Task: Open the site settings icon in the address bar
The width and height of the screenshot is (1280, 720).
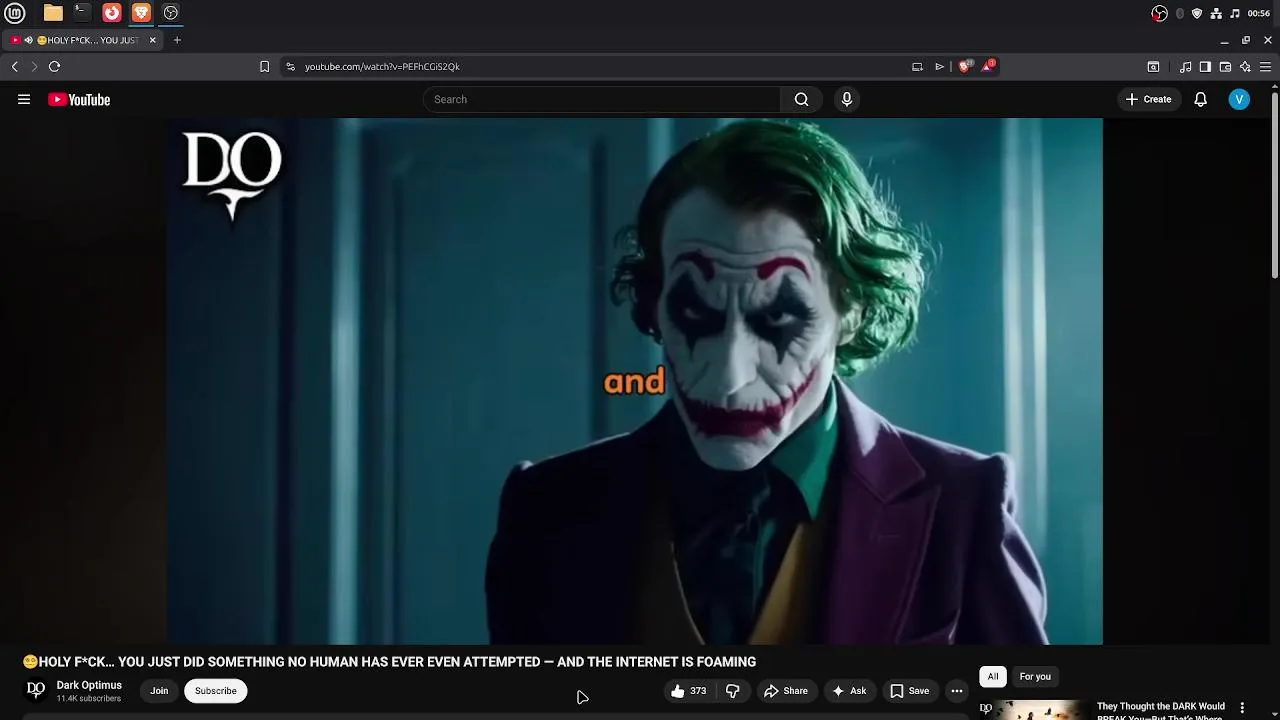Action: (x=290, y=66)
